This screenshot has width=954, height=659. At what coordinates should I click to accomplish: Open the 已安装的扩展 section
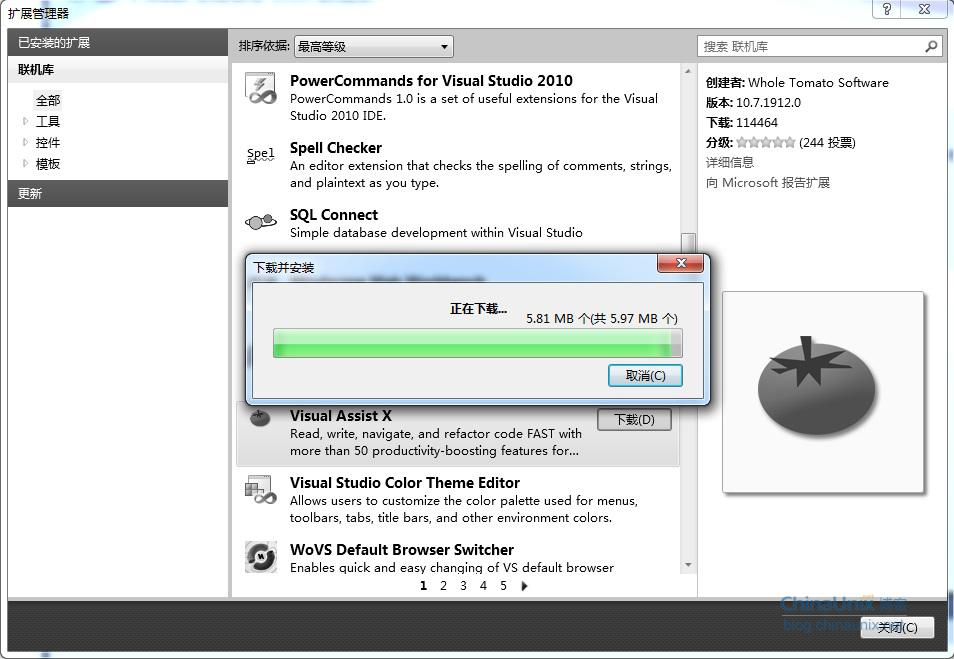coord(117,43)
